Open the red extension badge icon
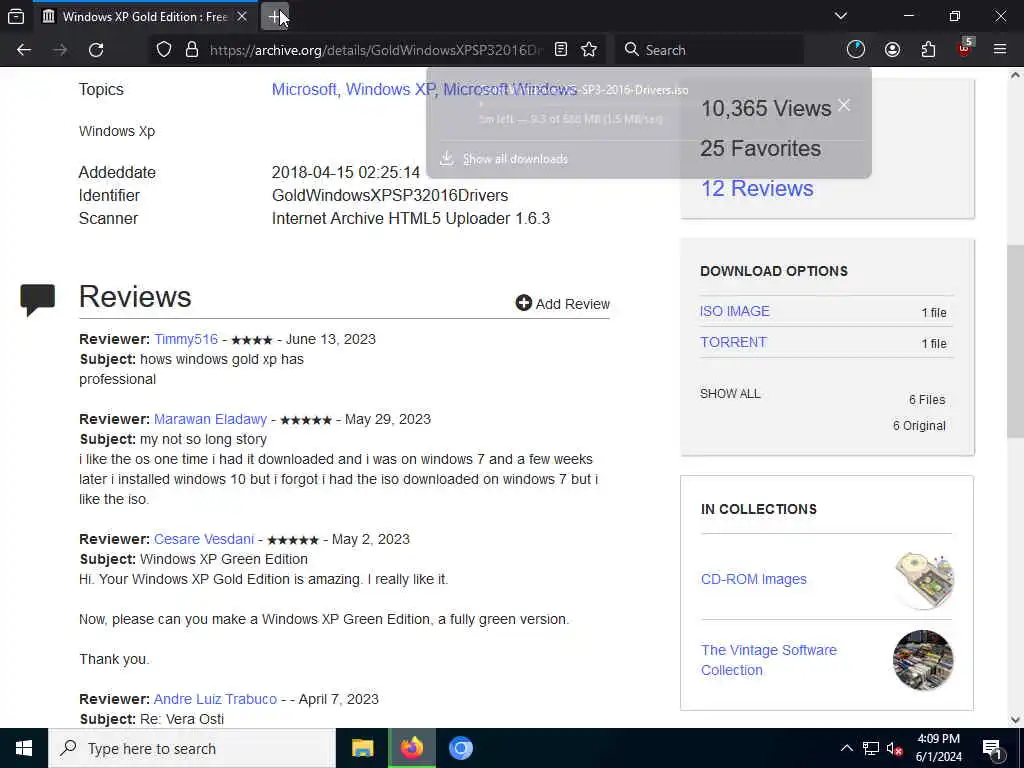Viewport: 1024px width, 768px height. pos(965,48)
